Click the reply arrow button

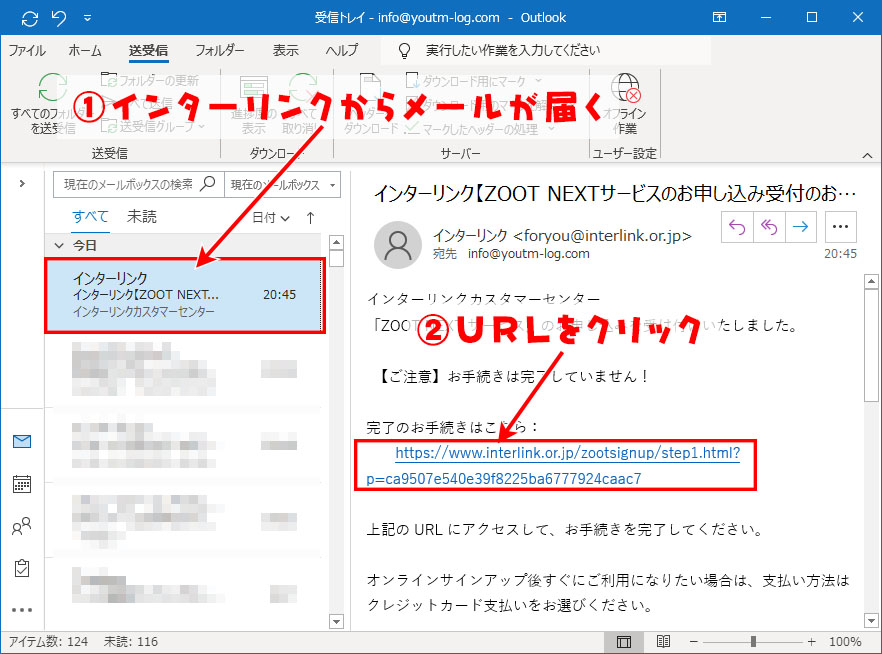[x=737, y=227]
